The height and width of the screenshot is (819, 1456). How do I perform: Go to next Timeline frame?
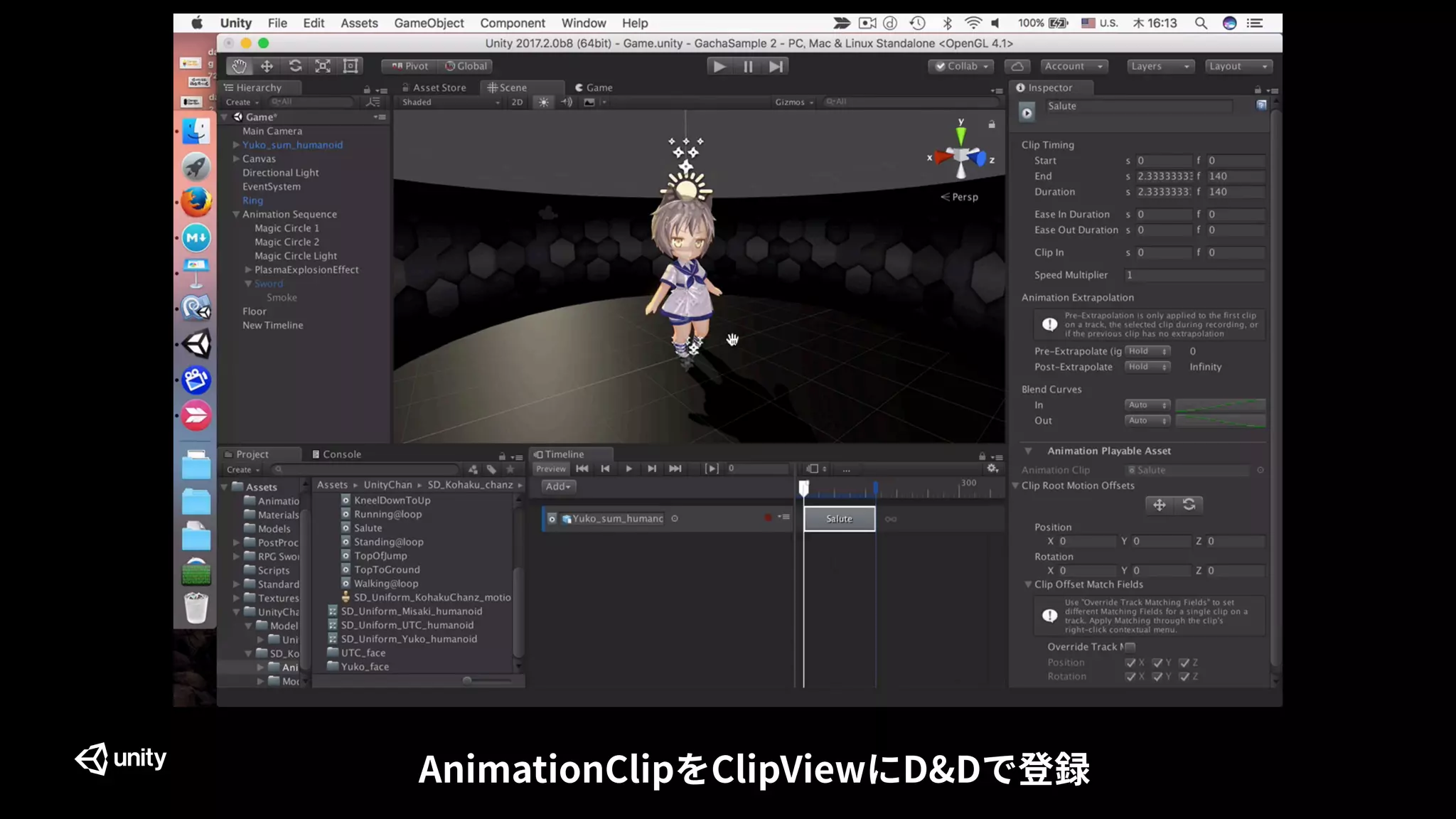click(x=652, y=469)
